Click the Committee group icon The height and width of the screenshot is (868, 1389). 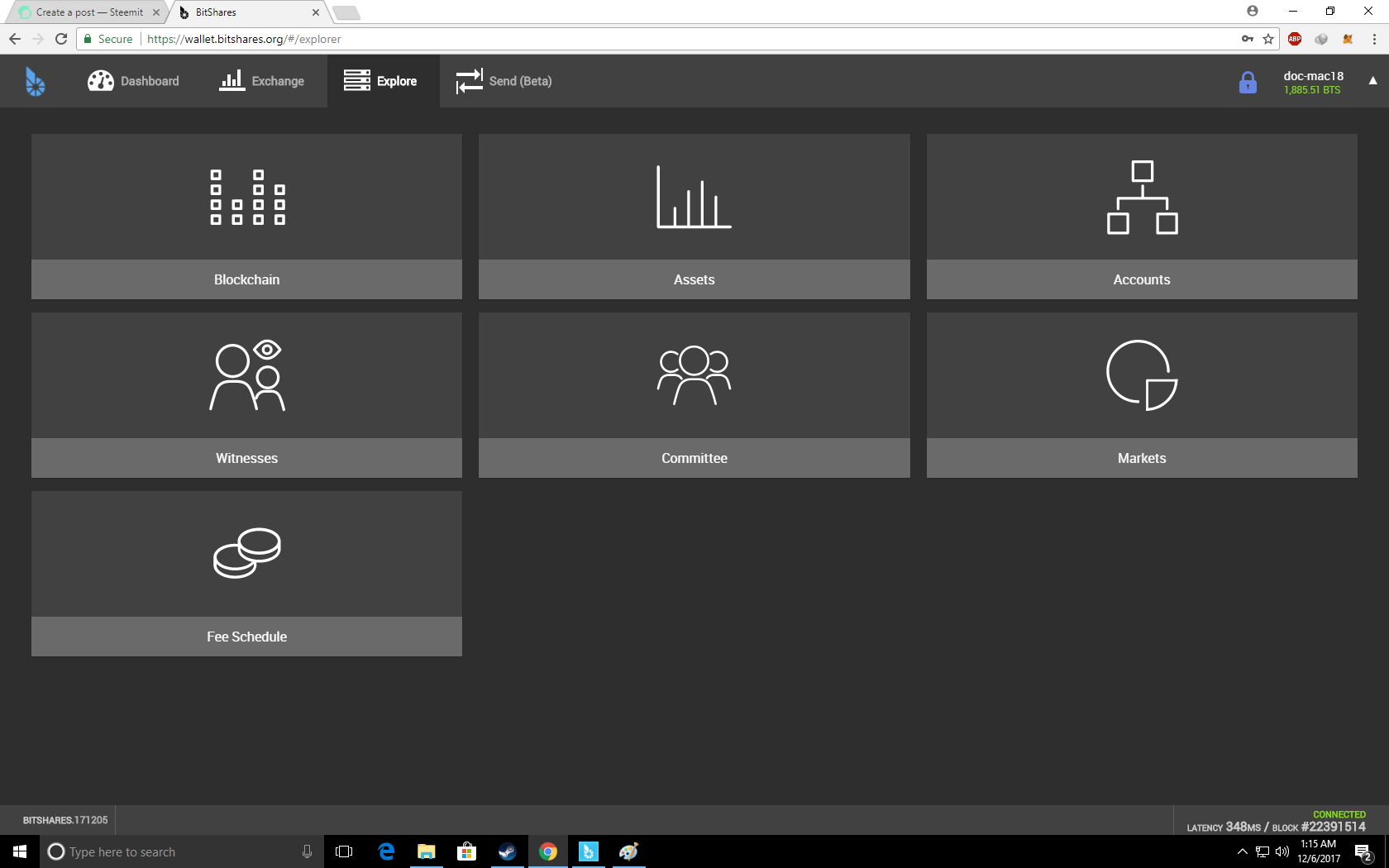pos(694,375)
